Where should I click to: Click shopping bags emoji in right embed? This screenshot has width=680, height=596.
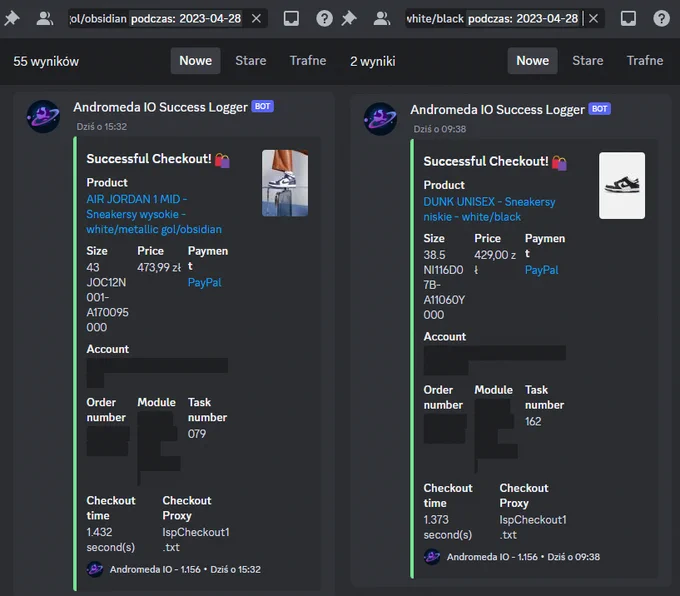pos(559,163)
